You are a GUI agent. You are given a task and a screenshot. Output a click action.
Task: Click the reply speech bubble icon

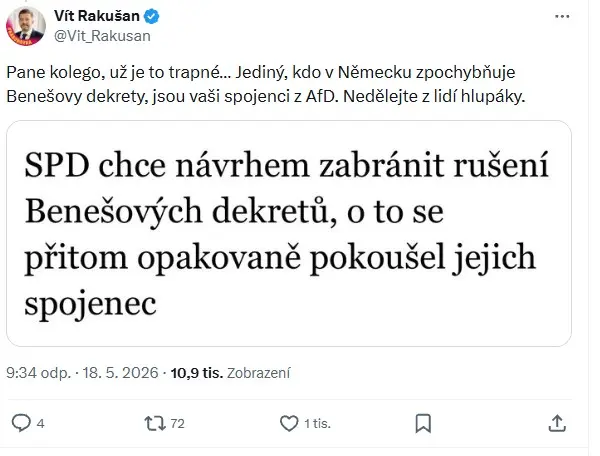pos(21,423)
